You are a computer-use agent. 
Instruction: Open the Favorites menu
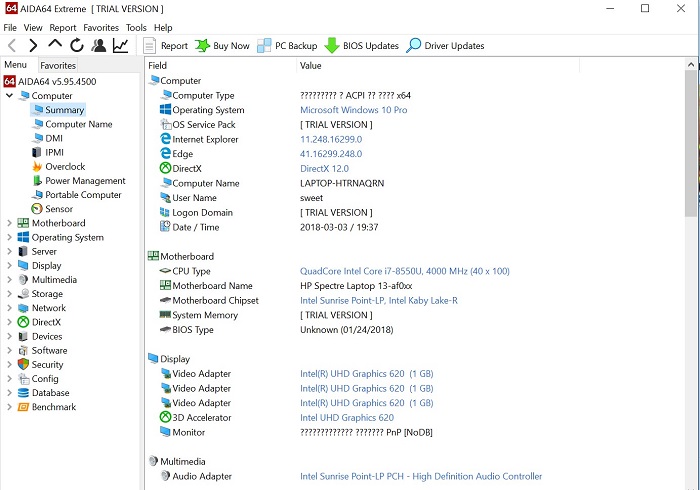coord(101,28)
